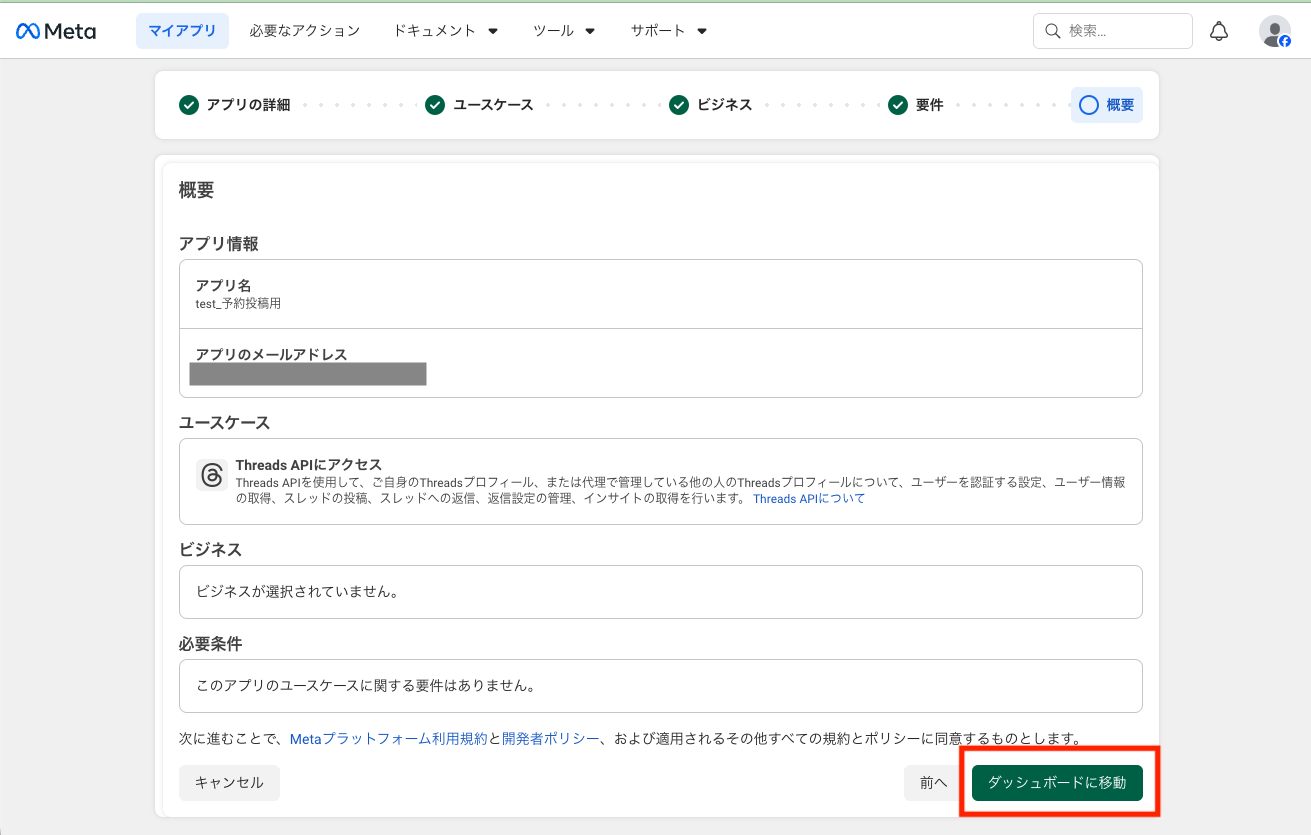Click the Threads logo icon

[x=211, y=475]
